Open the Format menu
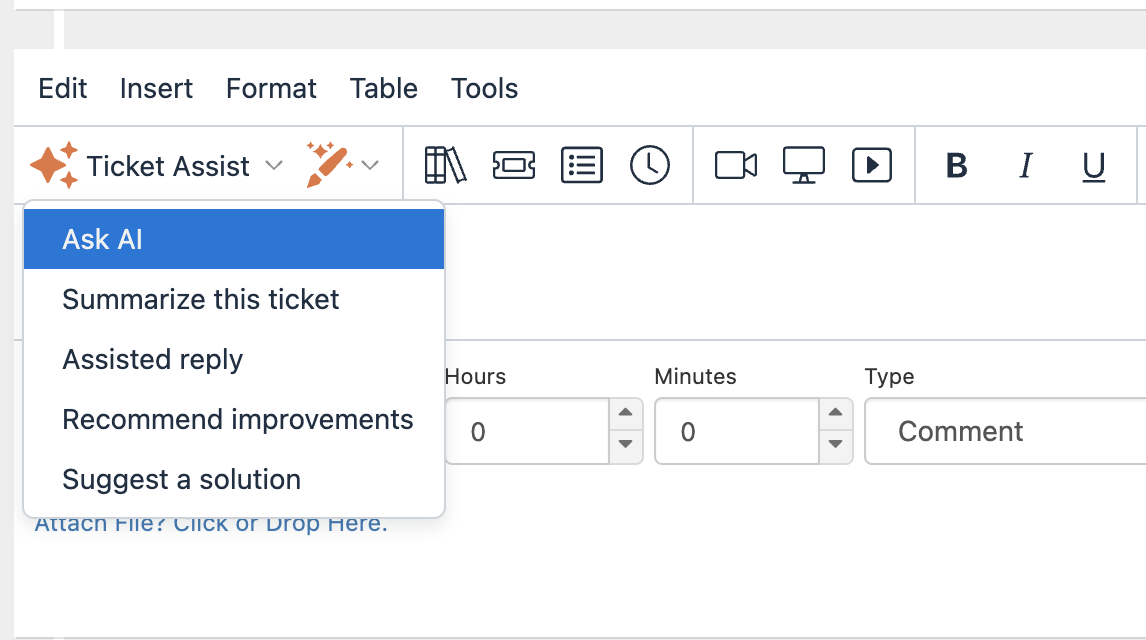Image resolution: width=1146 pixels, height=640 pixels. click(x=271, y=88)
